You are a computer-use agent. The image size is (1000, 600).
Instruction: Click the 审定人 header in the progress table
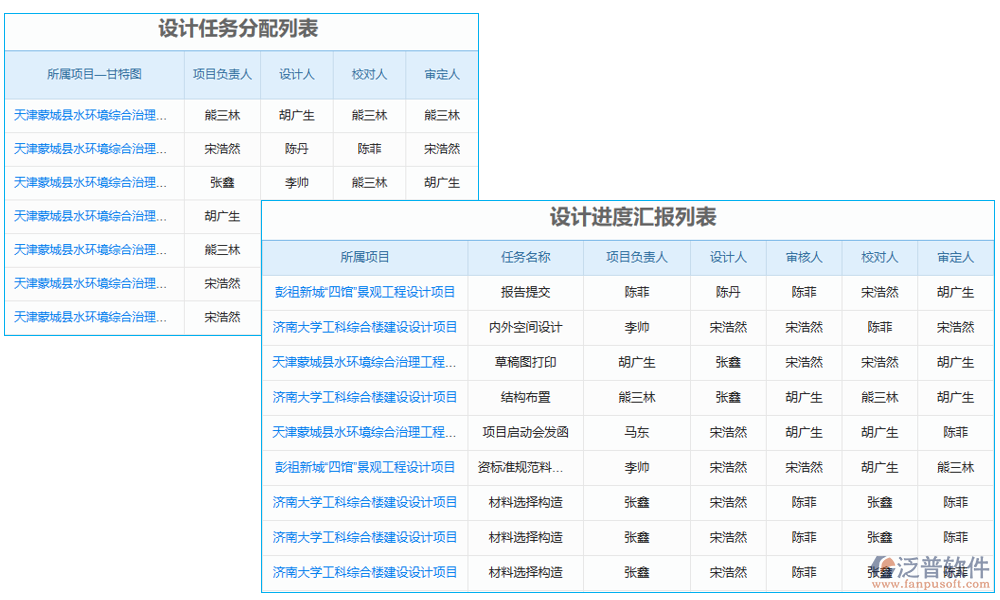[x=955, y=257]
